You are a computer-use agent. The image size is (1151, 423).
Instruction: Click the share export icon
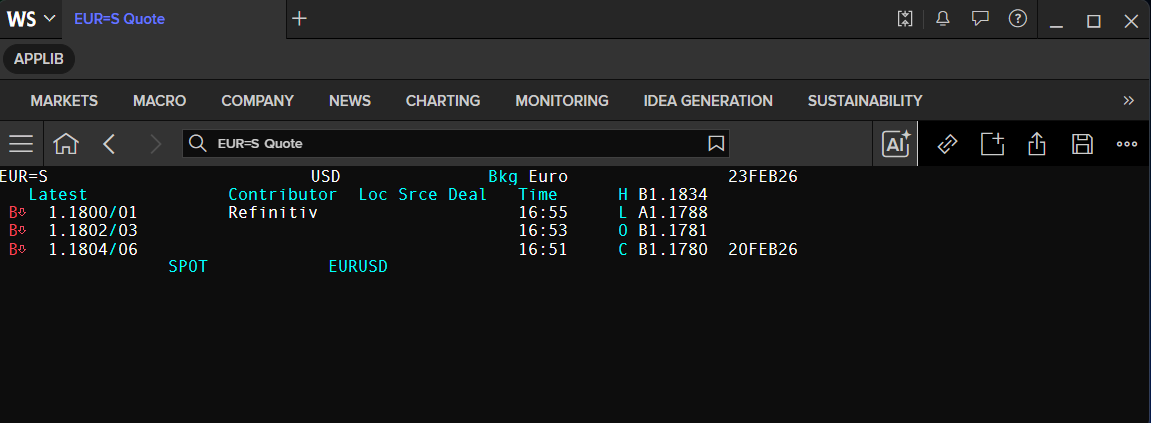[x=1036, y=144]
